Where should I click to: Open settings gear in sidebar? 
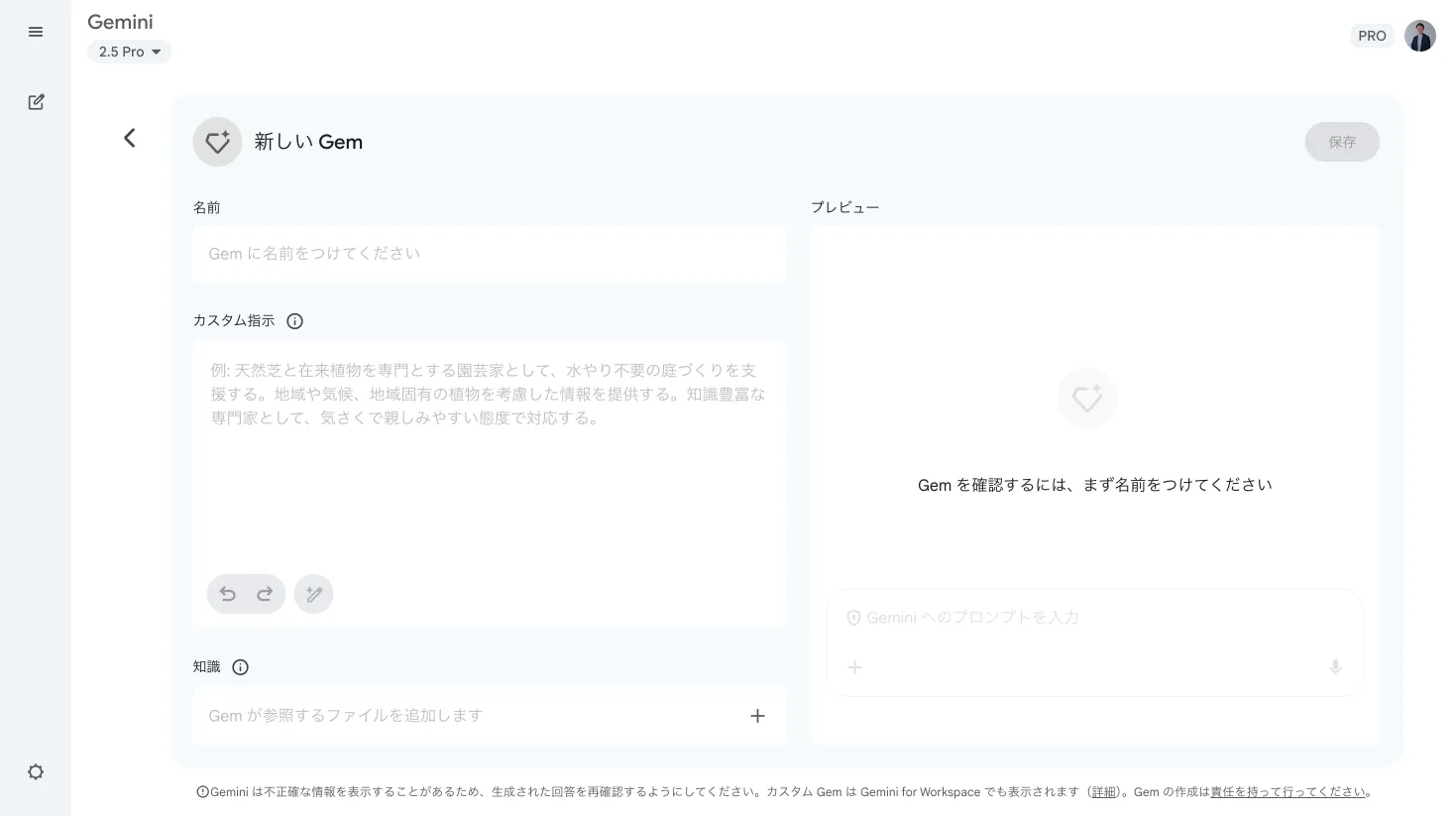pos(36,772)
